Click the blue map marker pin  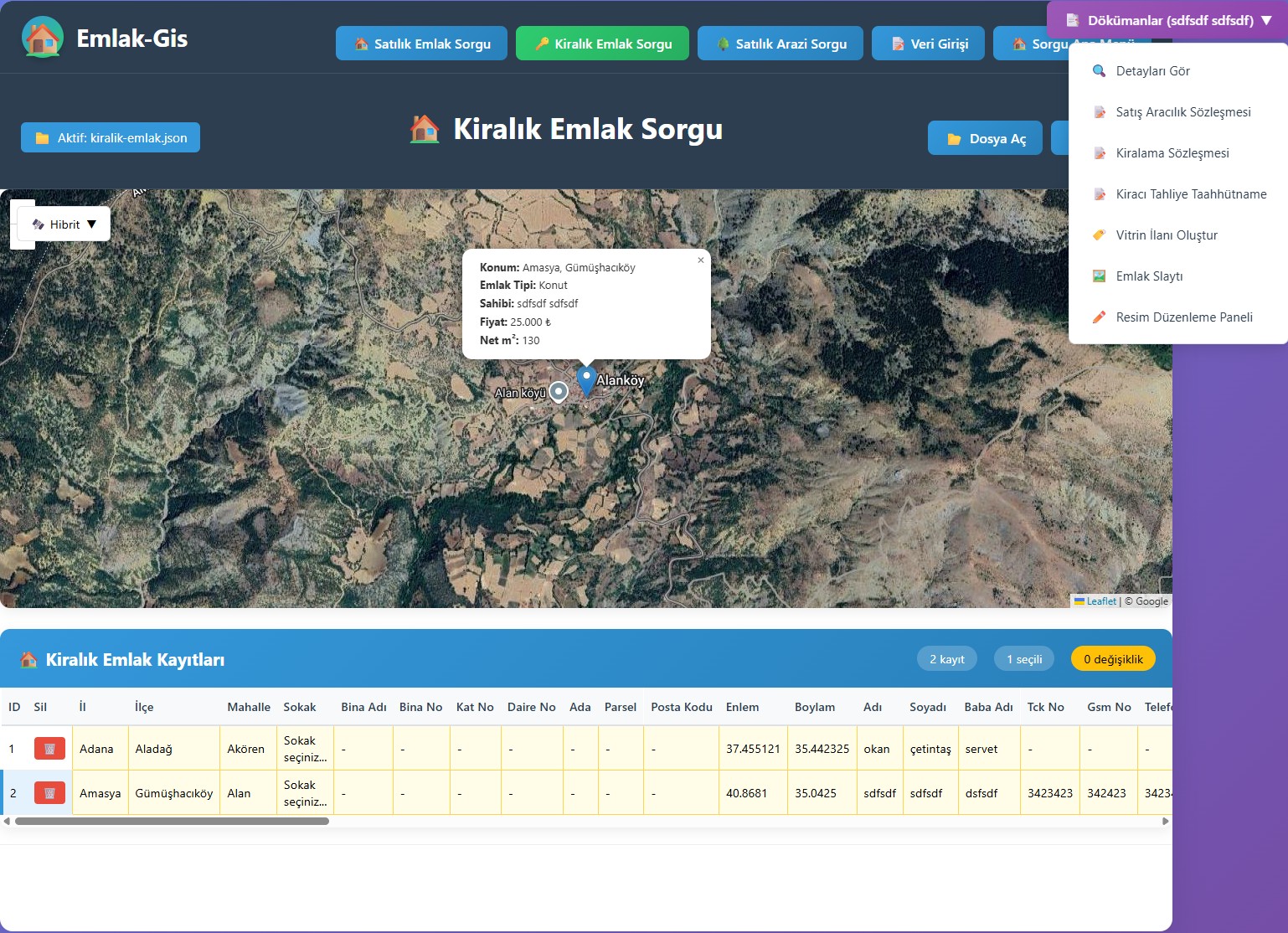[586, 379]
